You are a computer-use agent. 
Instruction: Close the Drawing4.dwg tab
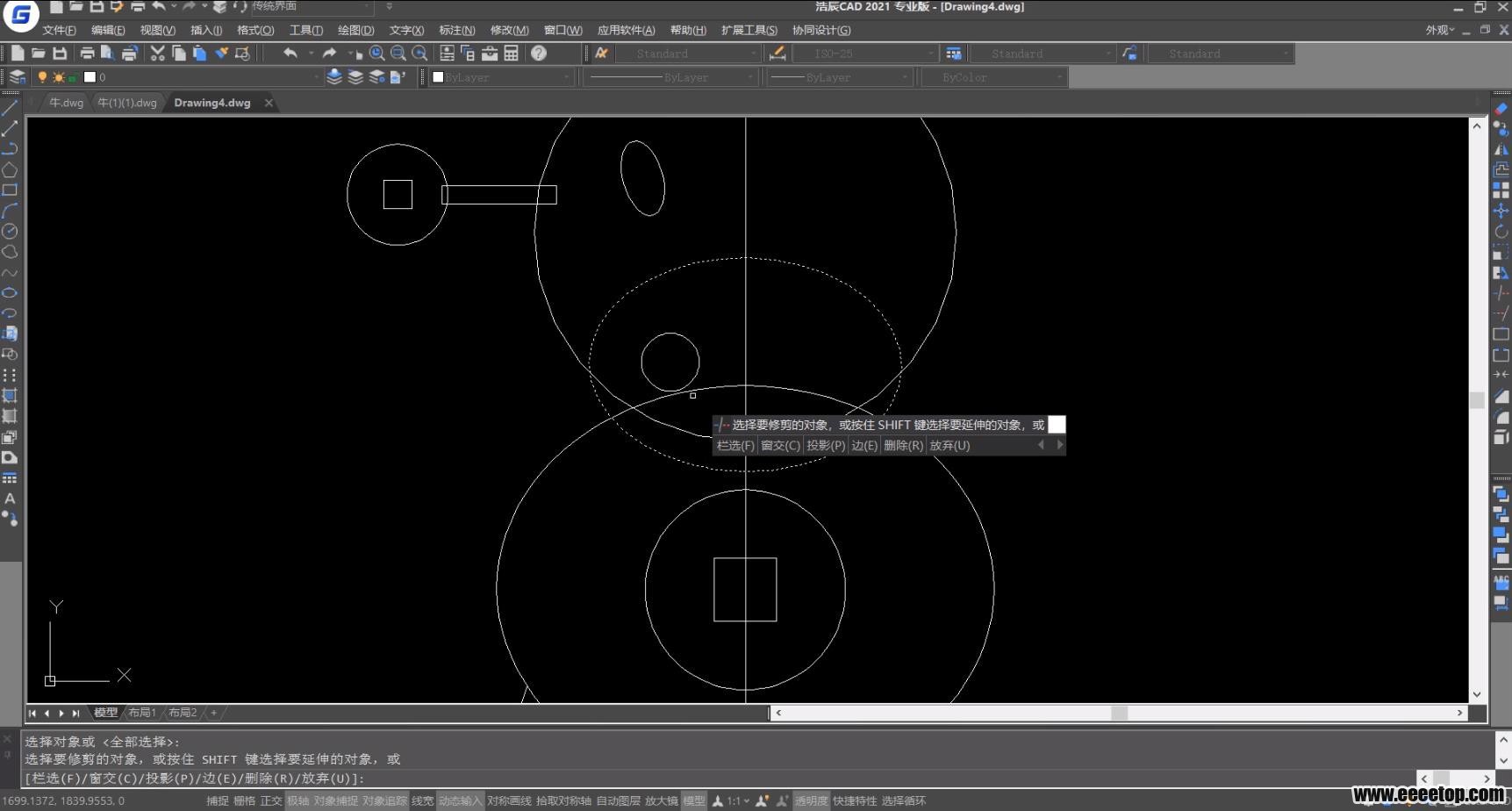click(x=269, y=103)
